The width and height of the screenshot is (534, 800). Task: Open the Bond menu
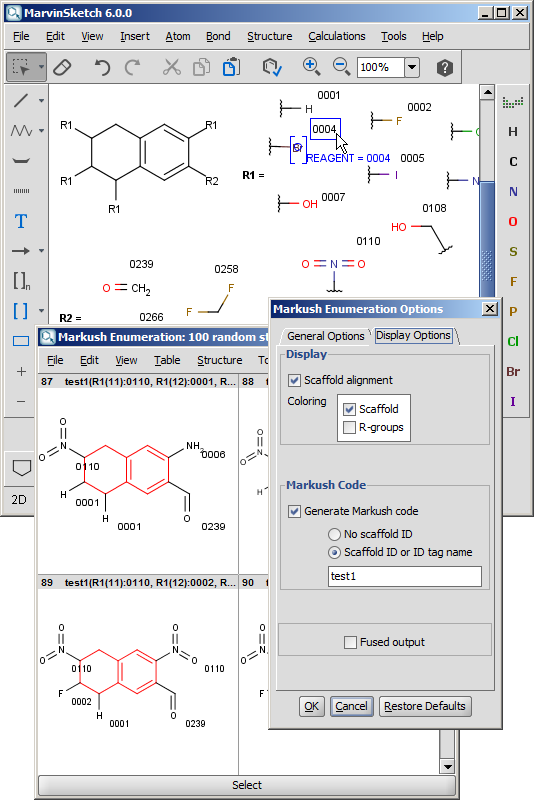pyautogui.click(x=218, y=36)
